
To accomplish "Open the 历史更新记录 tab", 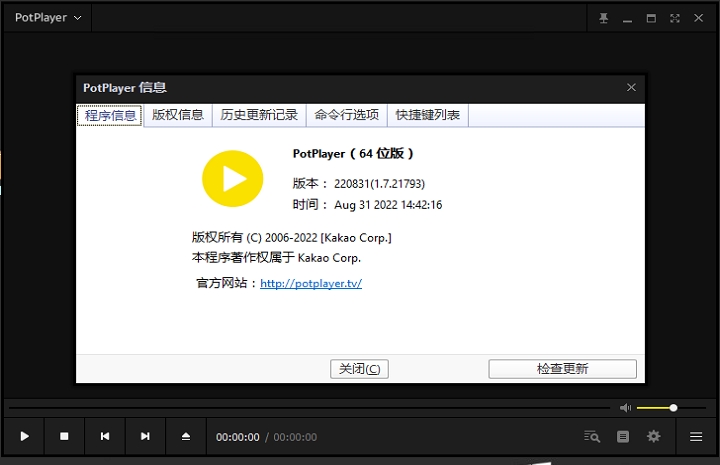I will [259, 115].
